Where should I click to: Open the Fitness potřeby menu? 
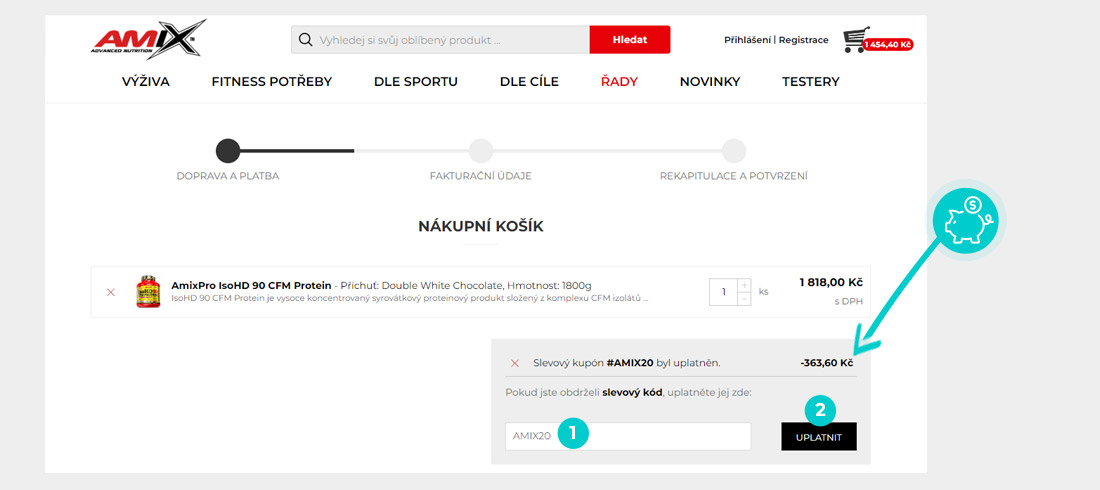click(271, 82)
